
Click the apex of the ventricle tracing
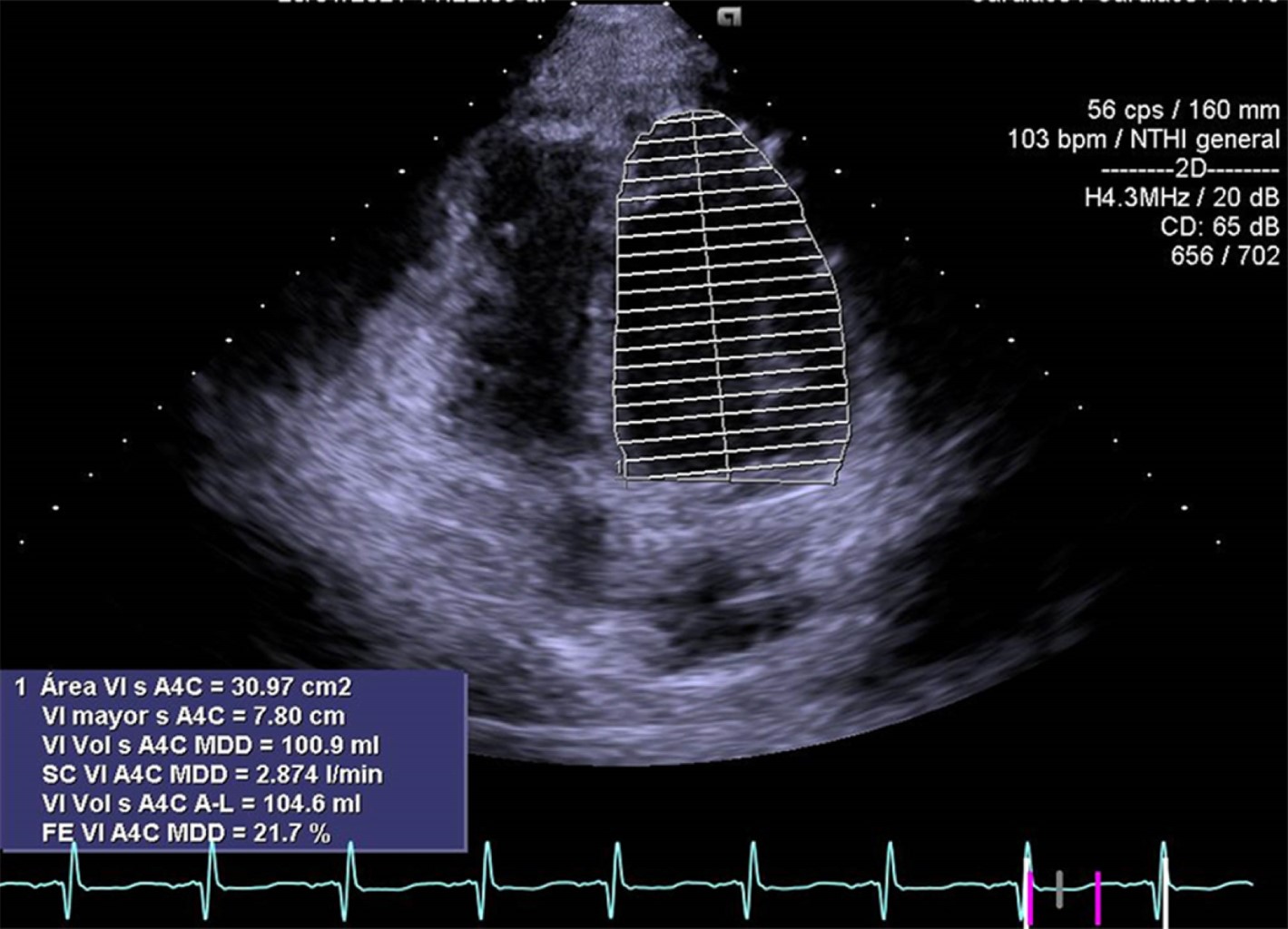point(694,112)
